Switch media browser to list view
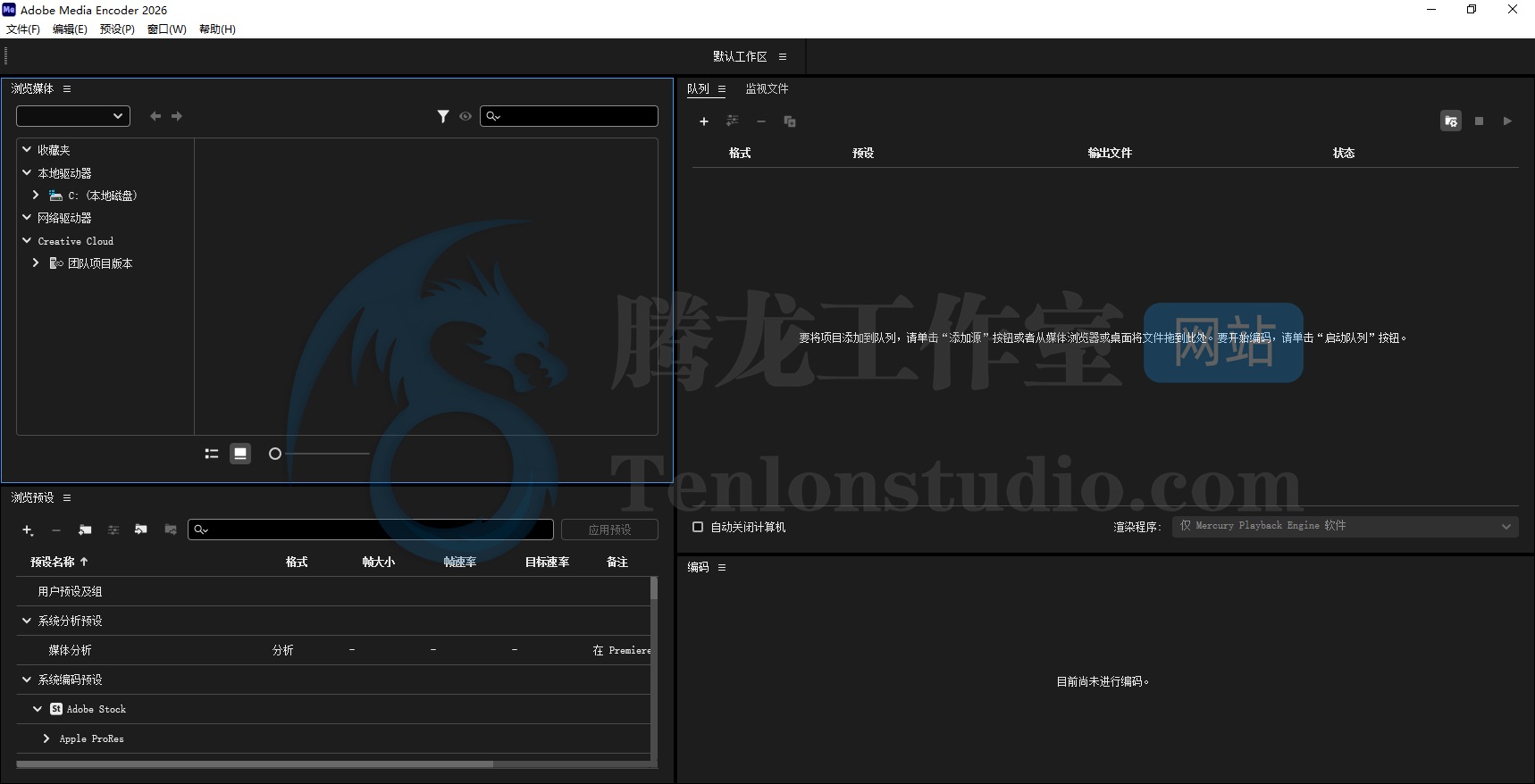Screen dimensions: 1535x784 pos(212,454)
